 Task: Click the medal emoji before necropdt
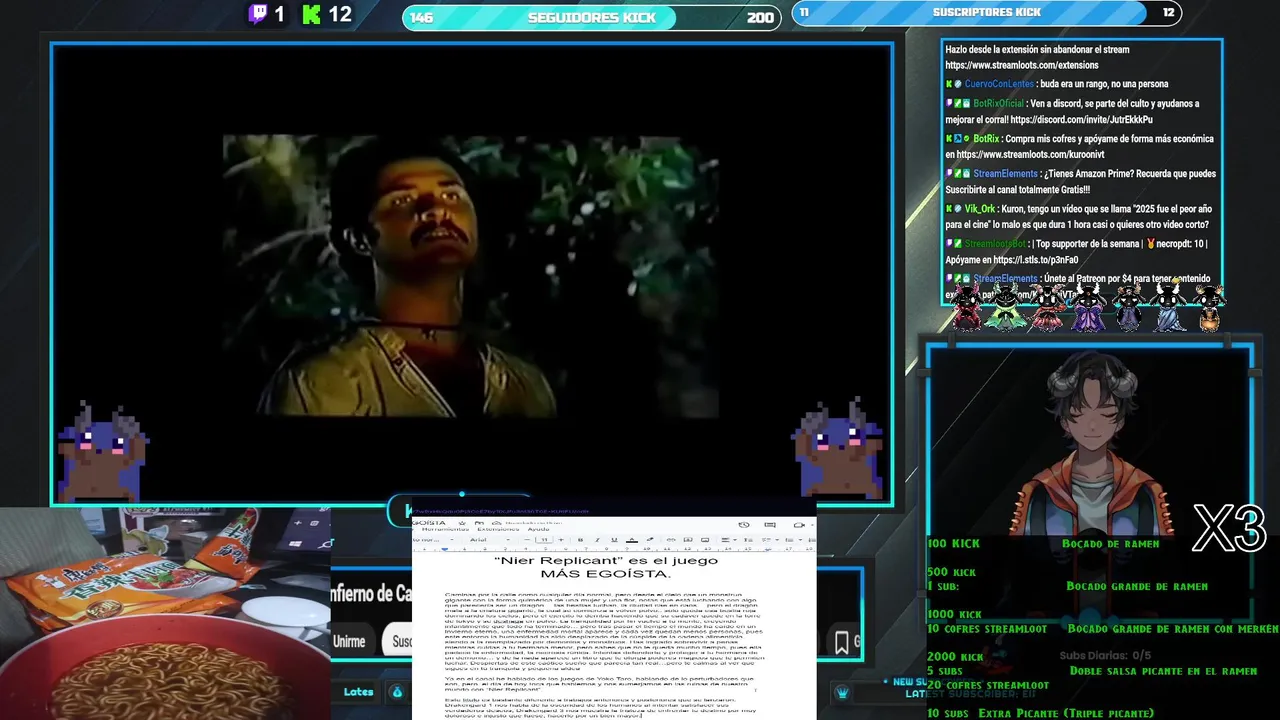[x=1150, y=243]
